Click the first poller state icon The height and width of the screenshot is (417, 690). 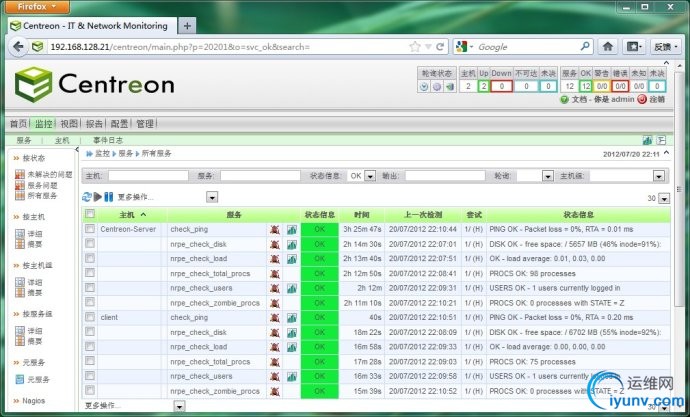pyautogui.click(x=423, y=87)
